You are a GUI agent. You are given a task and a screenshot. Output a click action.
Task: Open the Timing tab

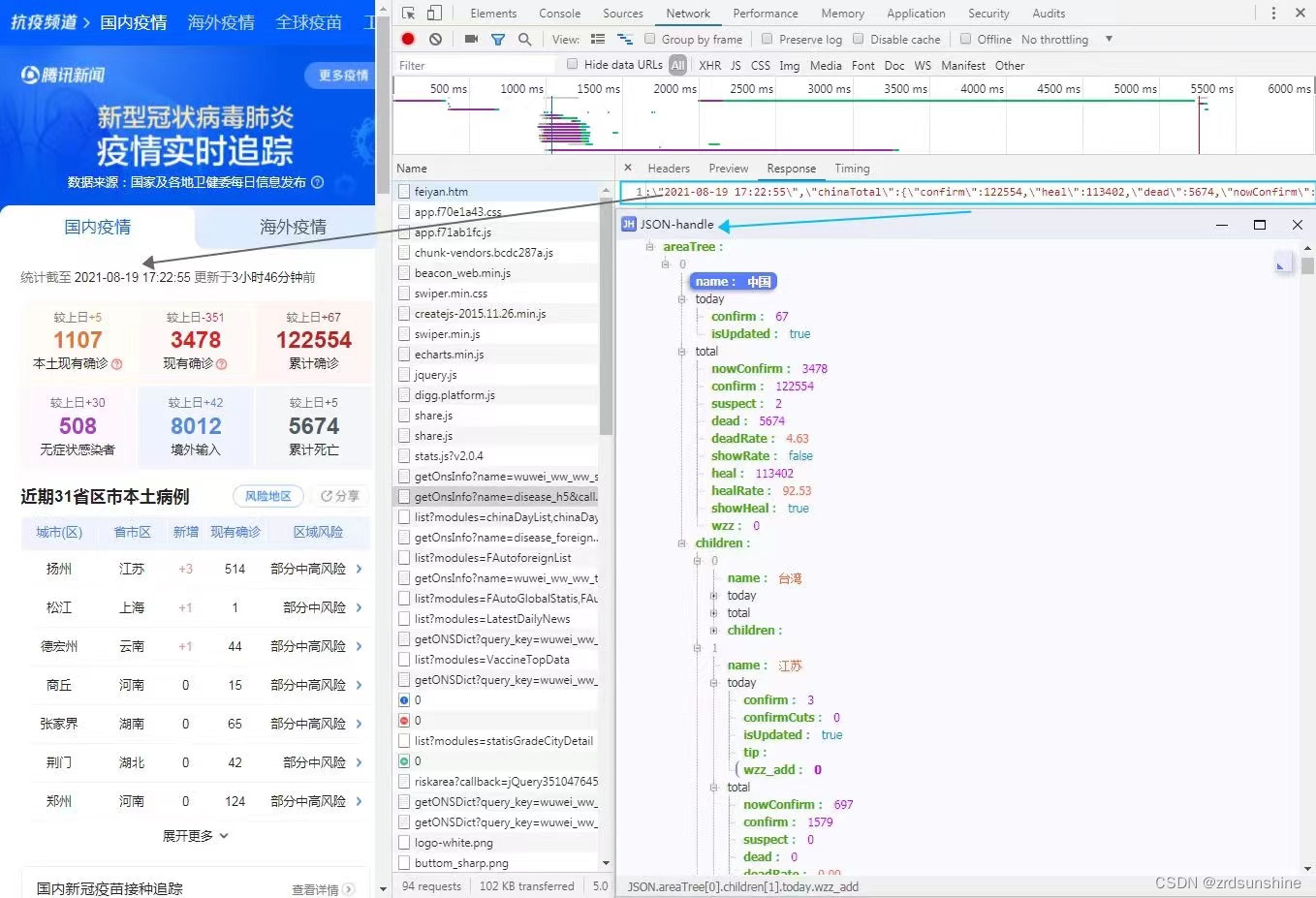tap(852, 169)
